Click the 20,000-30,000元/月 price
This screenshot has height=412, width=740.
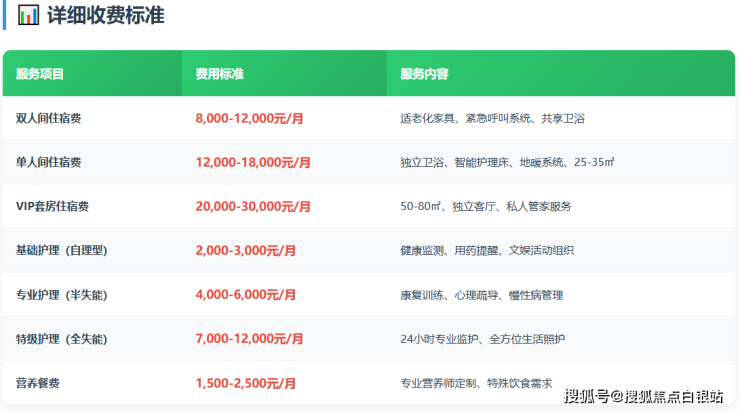[x=253, y=206]
